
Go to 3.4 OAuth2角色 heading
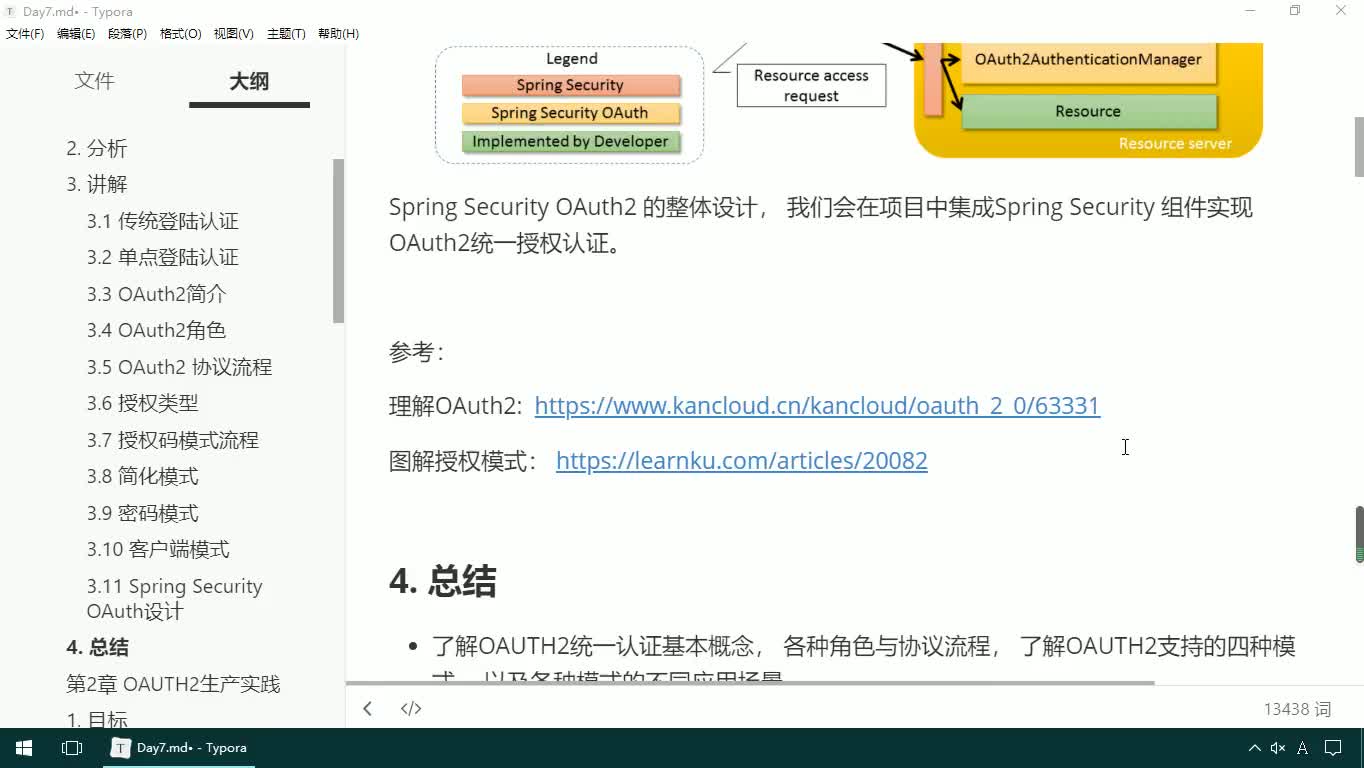click(156, 330)
